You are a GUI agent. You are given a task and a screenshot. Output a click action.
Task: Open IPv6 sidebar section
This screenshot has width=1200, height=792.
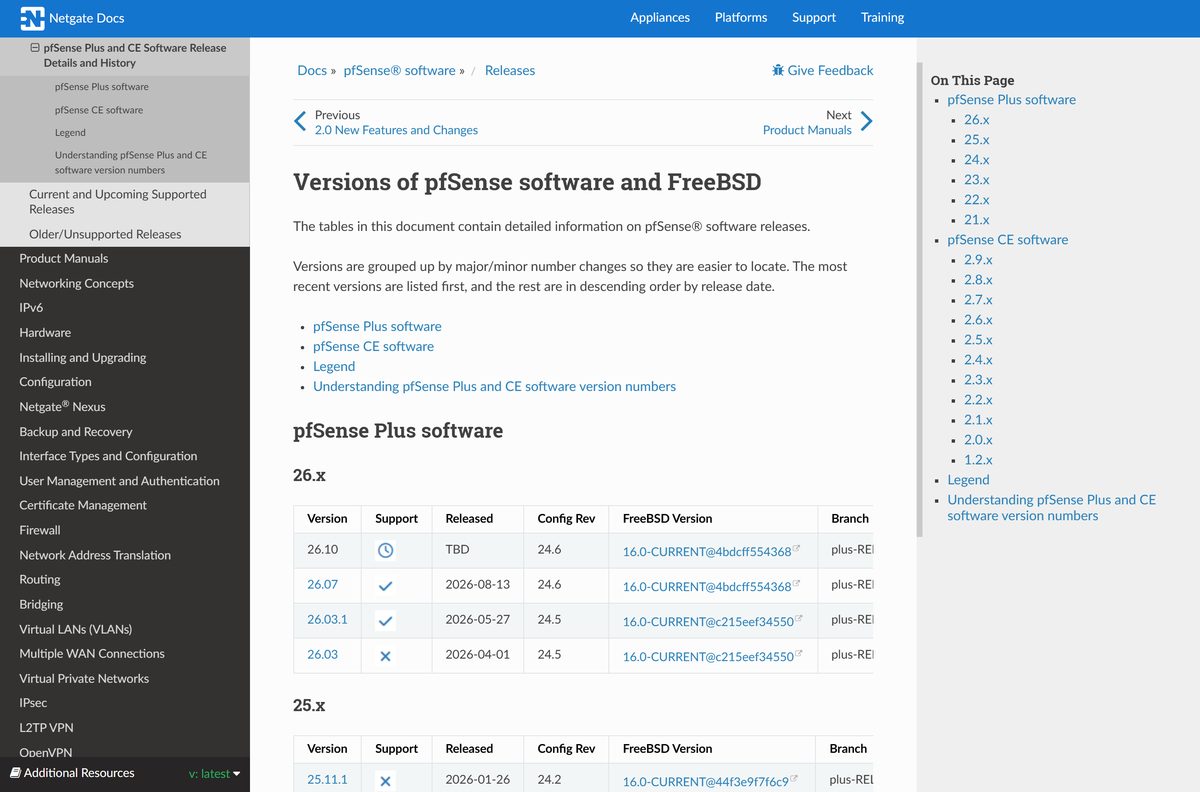point(31,308)
